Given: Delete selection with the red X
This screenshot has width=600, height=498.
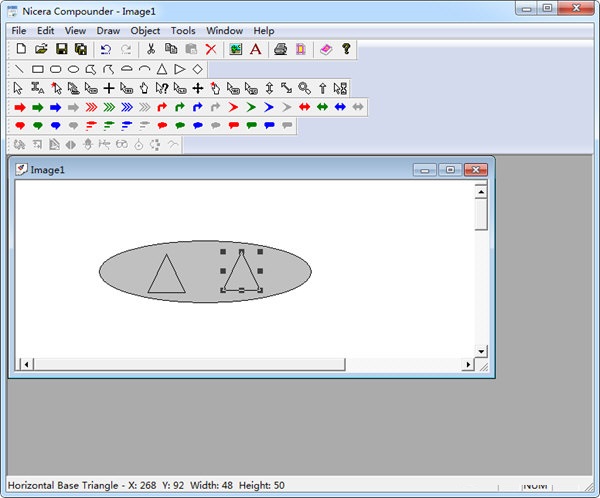Looking at the screenshot, I should point(211,49).
